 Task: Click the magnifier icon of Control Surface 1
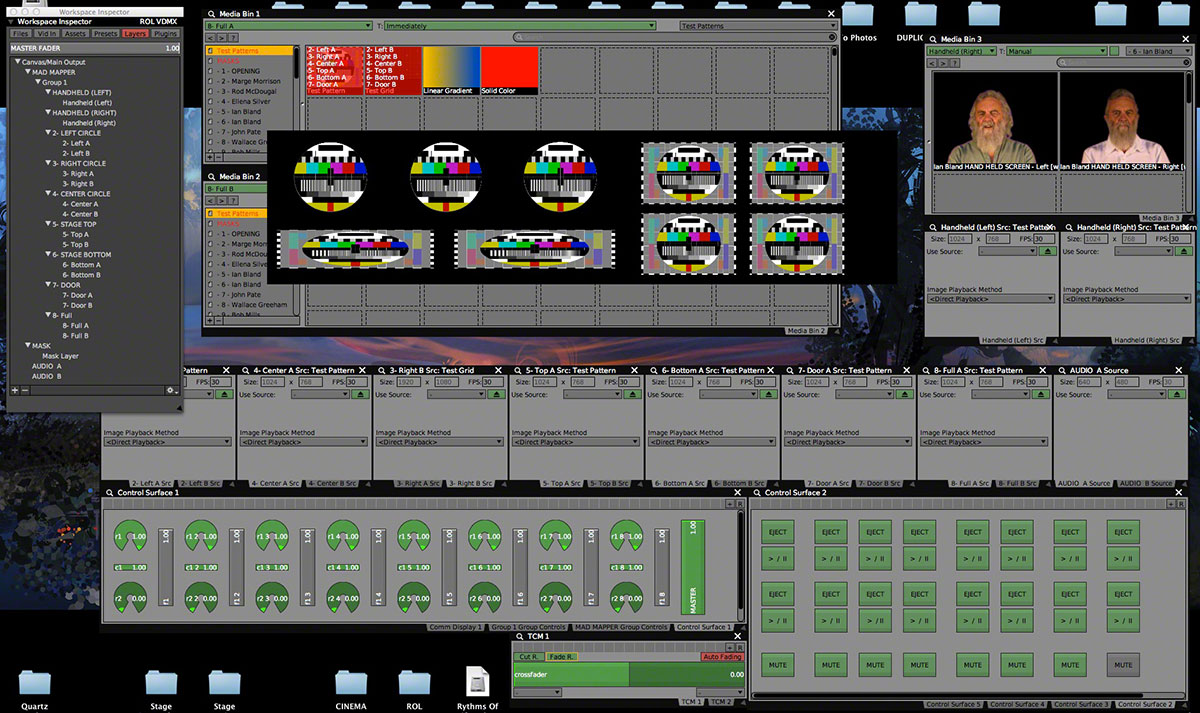click(109, 492)
